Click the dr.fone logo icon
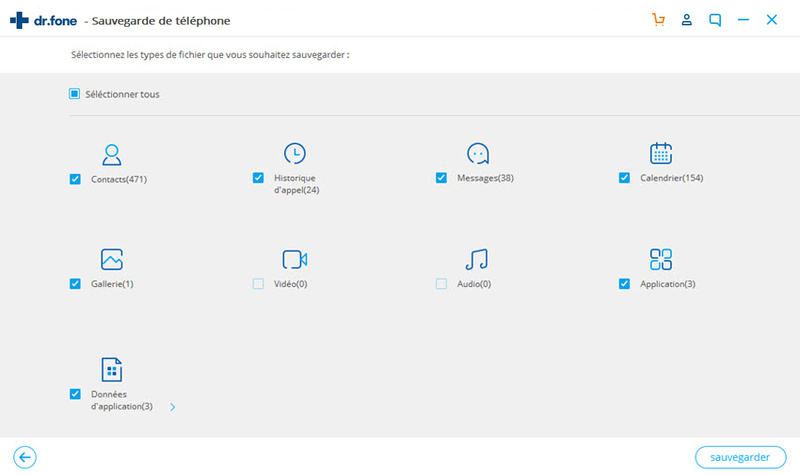Screen dimensions: 800x475 (x=19, y=20)
